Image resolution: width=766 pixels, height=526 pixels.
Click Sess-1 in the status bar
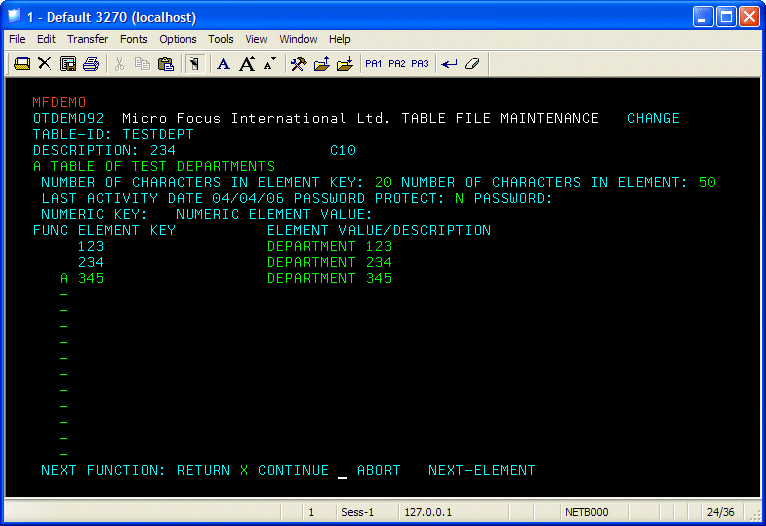coord(358,512)
